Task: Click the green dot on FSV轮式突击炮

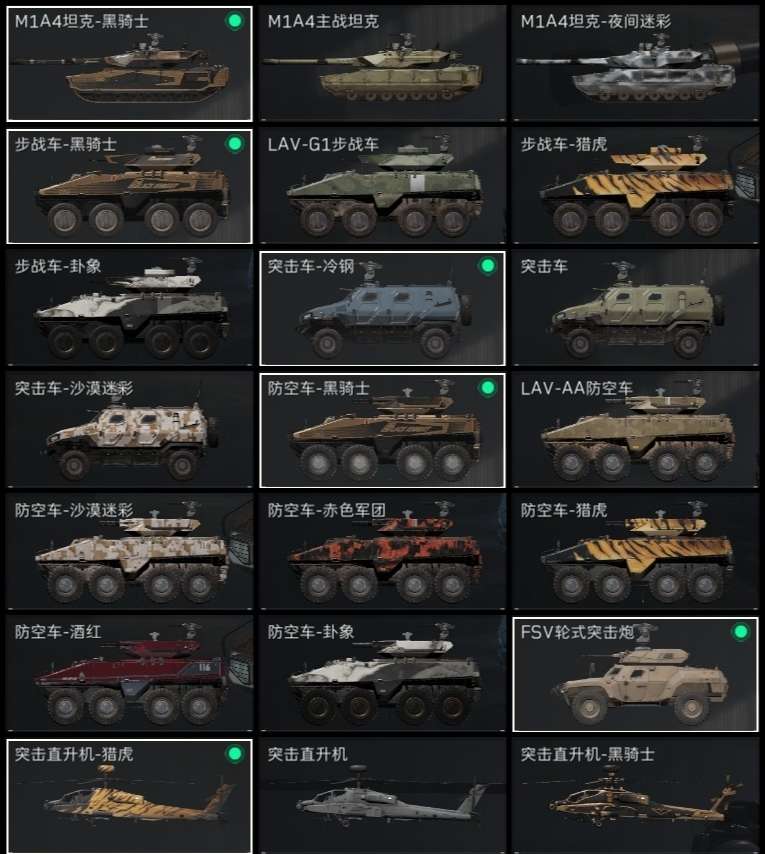Action: pos(740,632)
